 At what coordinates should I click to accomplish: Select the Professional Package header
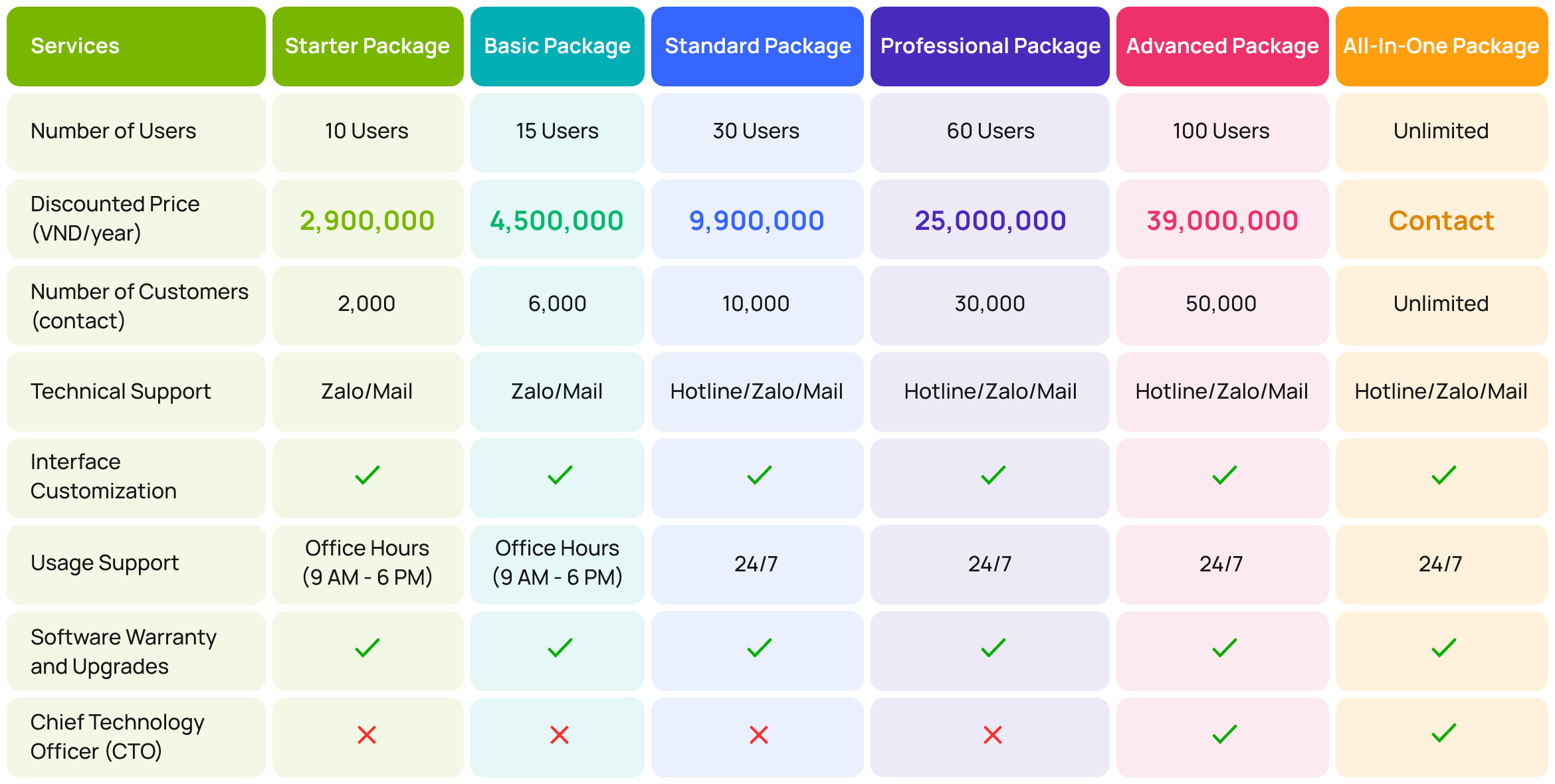tap(990, 47)
